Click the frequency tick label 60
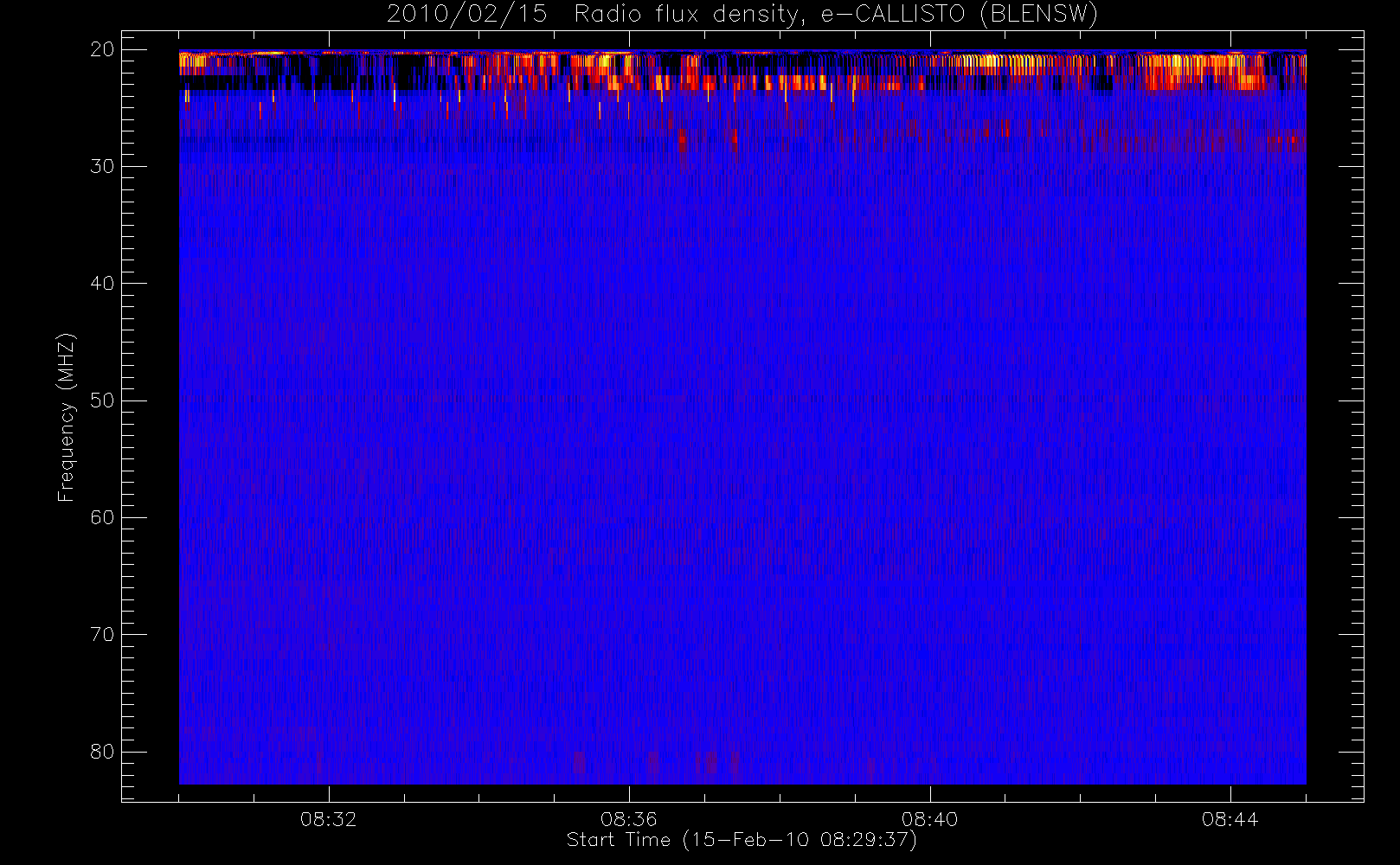Screen dimensions: 1400x865 [102, 517]
